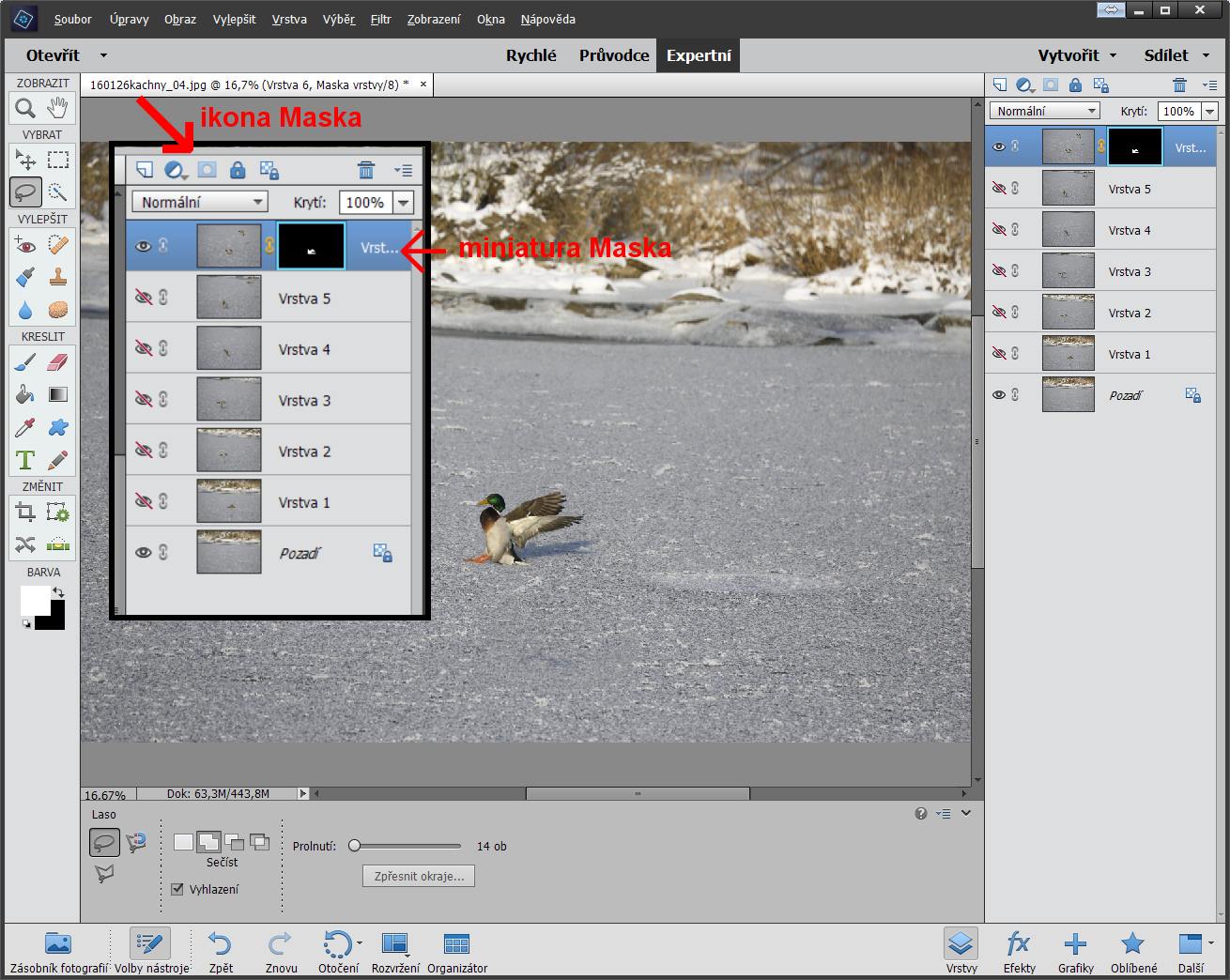
Task: Select the Zoom magnifier tool
Action: [x=25, y=108]
